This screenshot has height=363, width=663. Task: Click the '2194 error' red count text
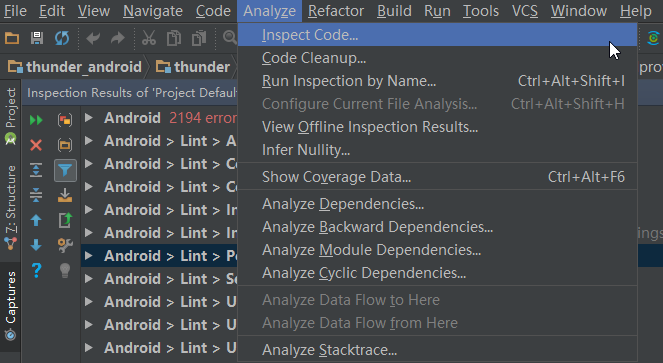point(203,118)
